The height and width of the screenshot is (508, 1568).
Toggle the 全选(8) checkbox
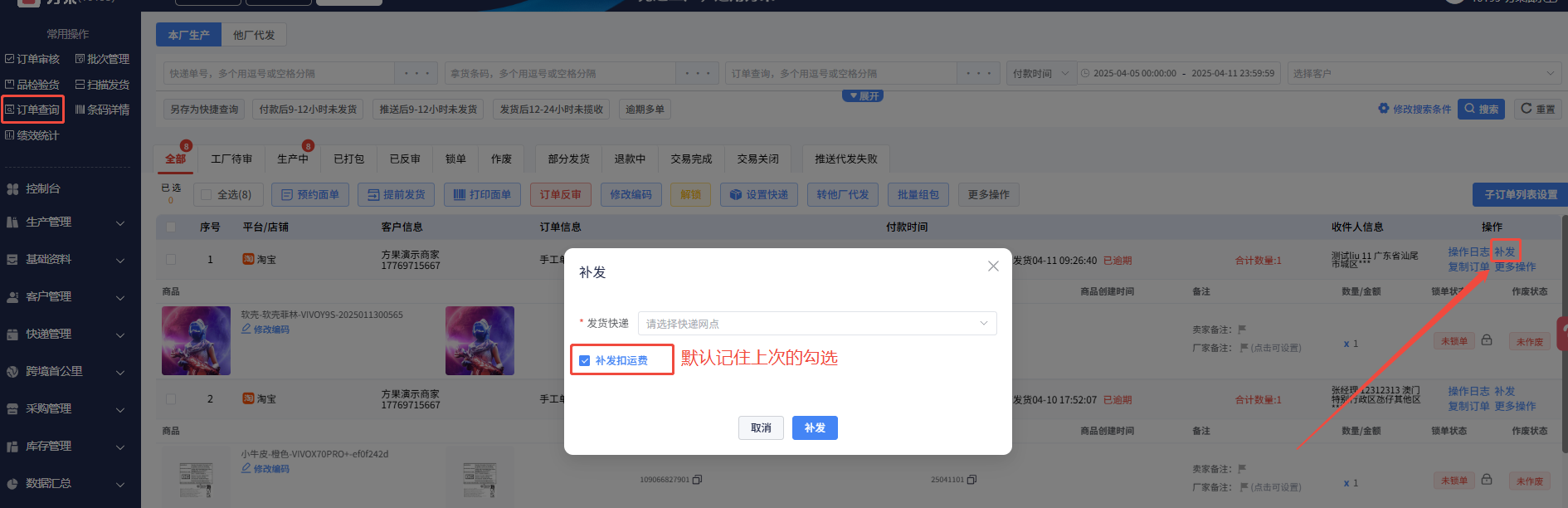coord(207,194)
